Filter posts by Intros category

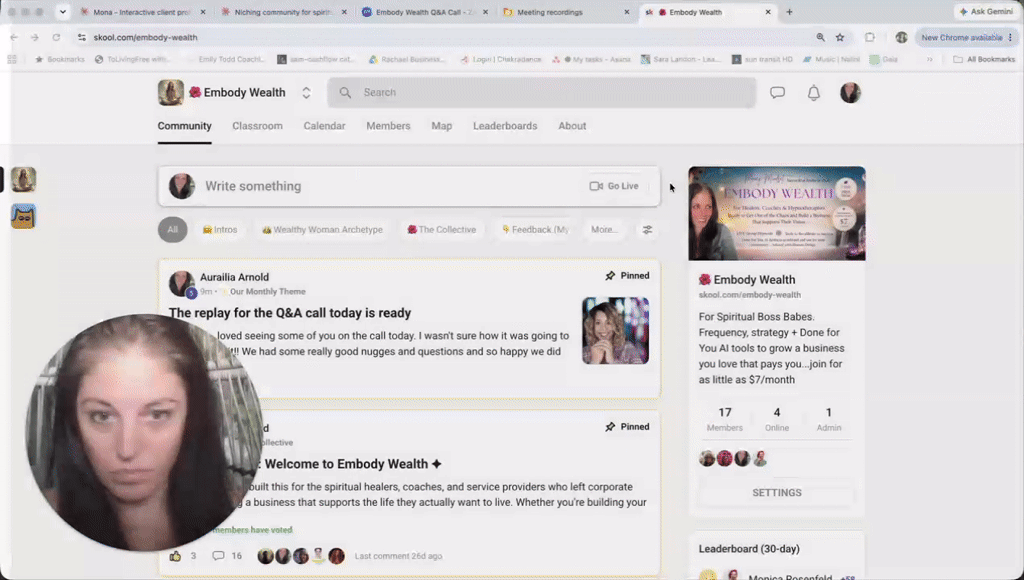[x=220, y=229]
